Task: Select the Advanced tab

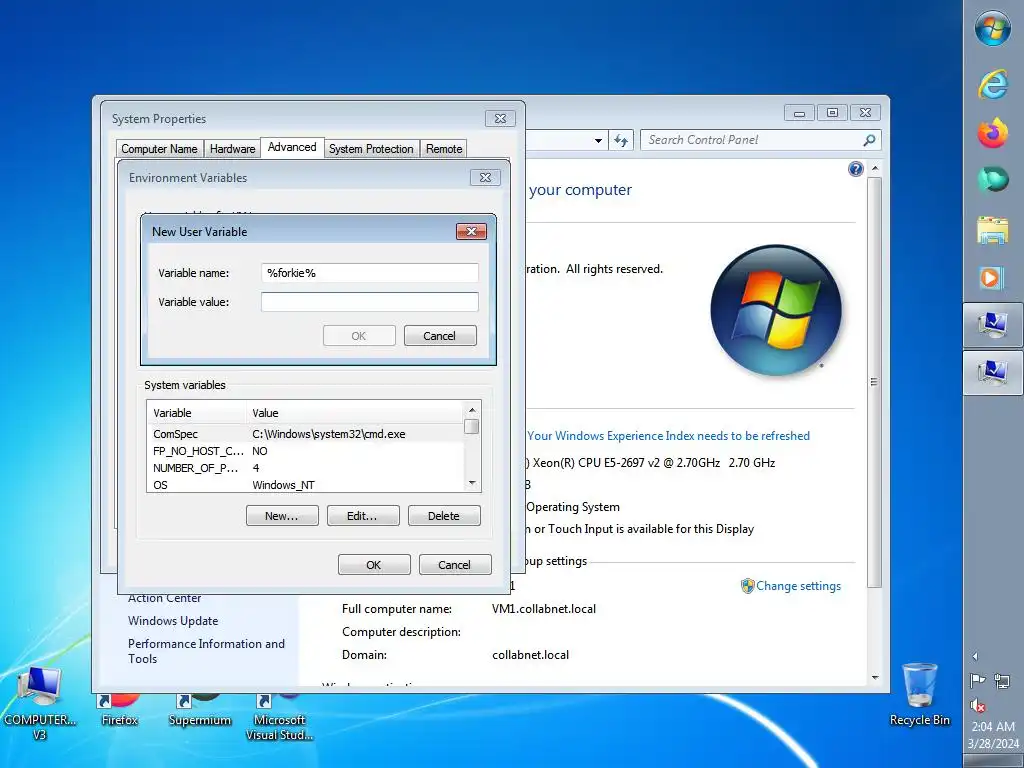Action: click(x=292, y=148)
